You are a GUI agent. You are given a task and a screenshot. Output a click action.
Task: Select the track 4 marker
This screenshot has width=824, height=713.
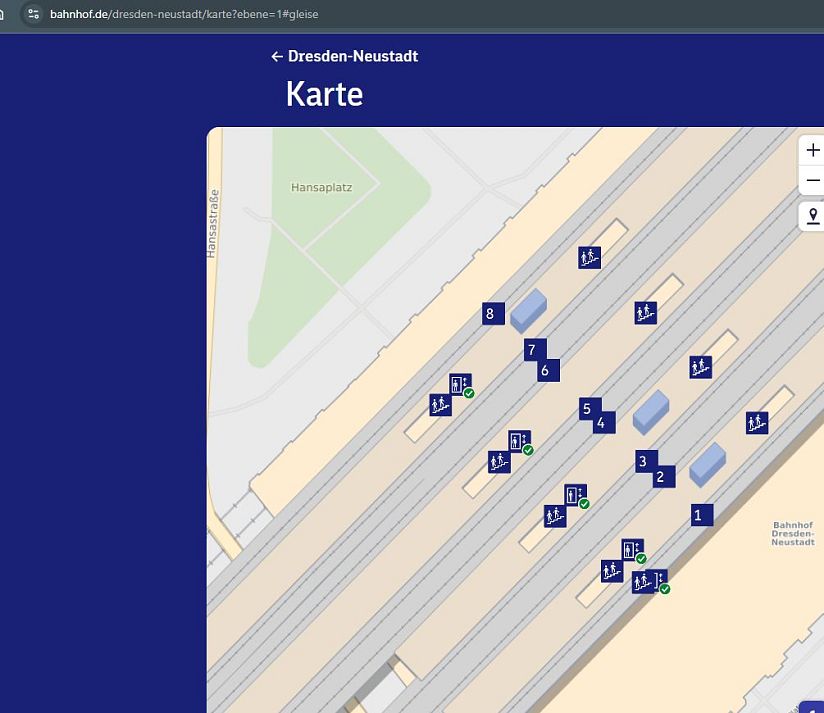[x=602, y=423]
